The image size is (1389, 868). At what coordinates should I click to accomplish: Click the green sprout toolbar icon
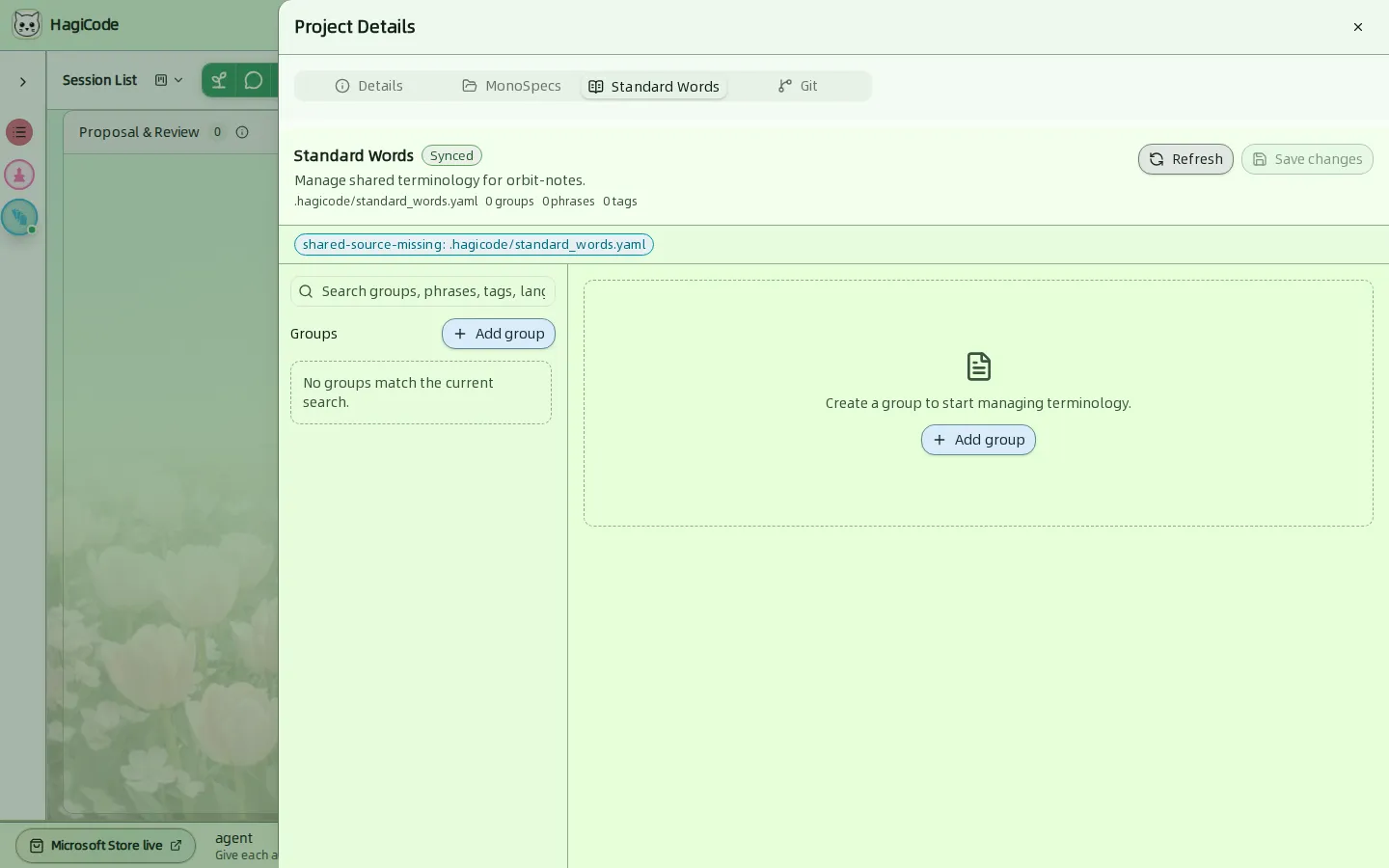click(x=220, y=81)
